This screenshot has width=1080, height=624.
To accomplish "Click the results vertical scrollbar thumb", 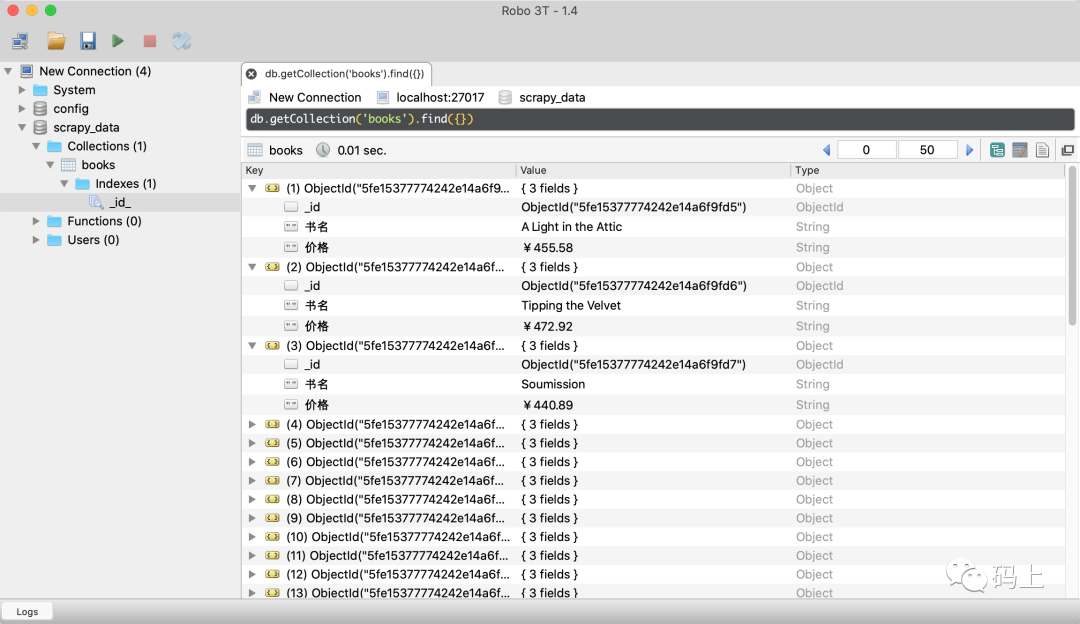I will 1072,245.
